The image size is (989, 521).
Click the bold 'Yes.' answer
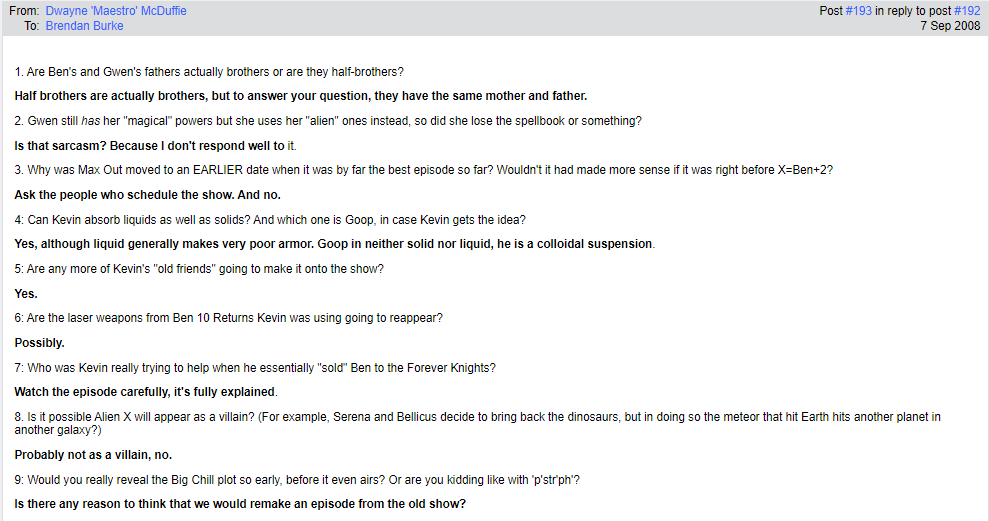click(26, 294)
